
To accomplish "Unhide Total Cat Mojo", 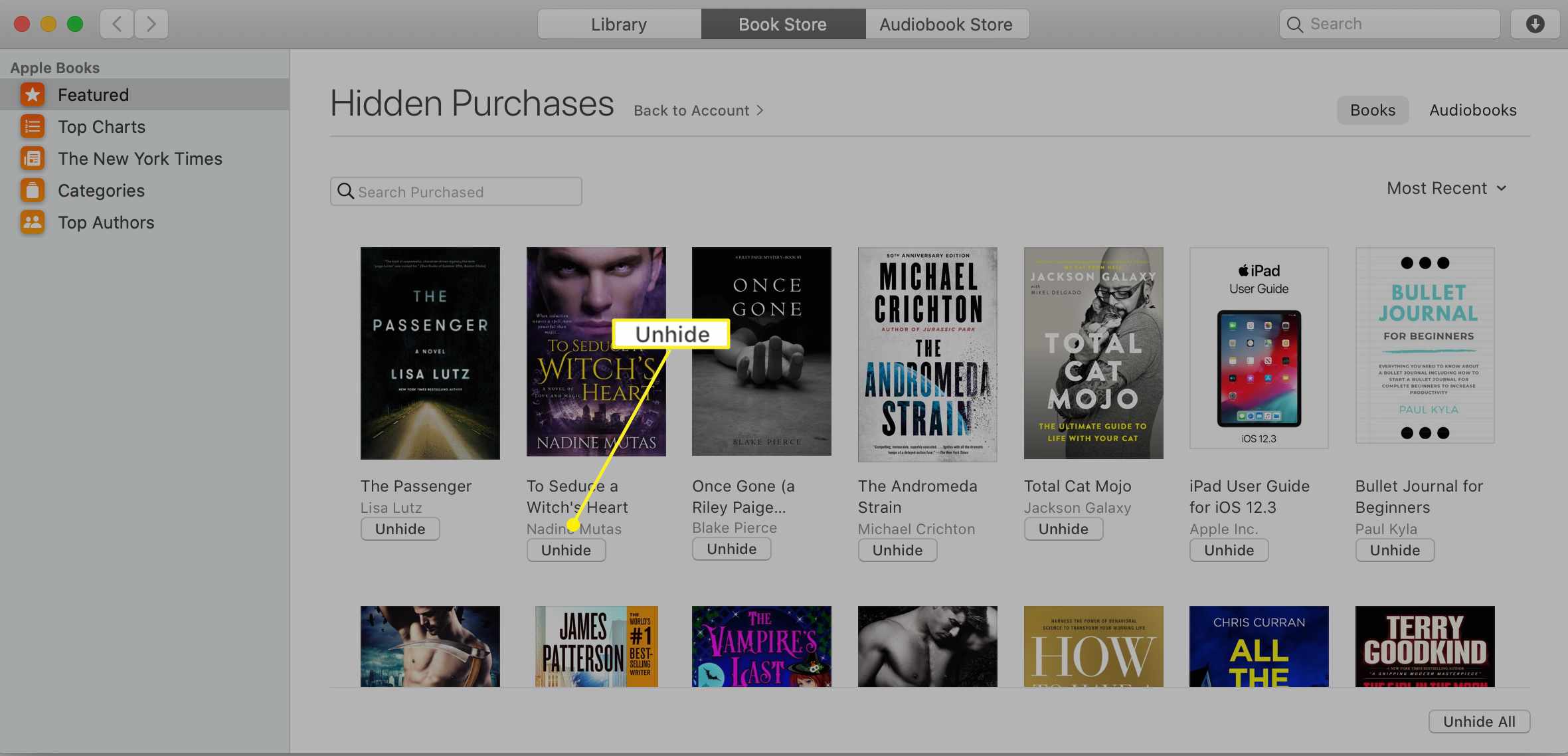I will [x=1063, y=529].
